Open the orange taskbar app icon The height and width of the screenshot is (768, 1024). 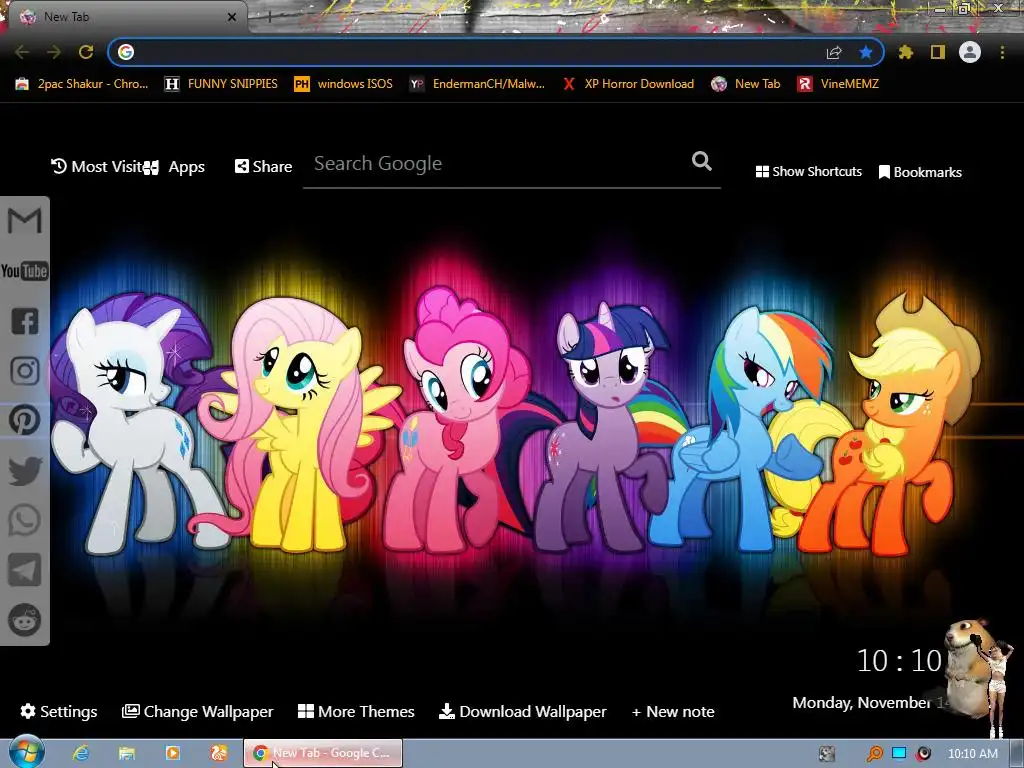coord(219,753)
